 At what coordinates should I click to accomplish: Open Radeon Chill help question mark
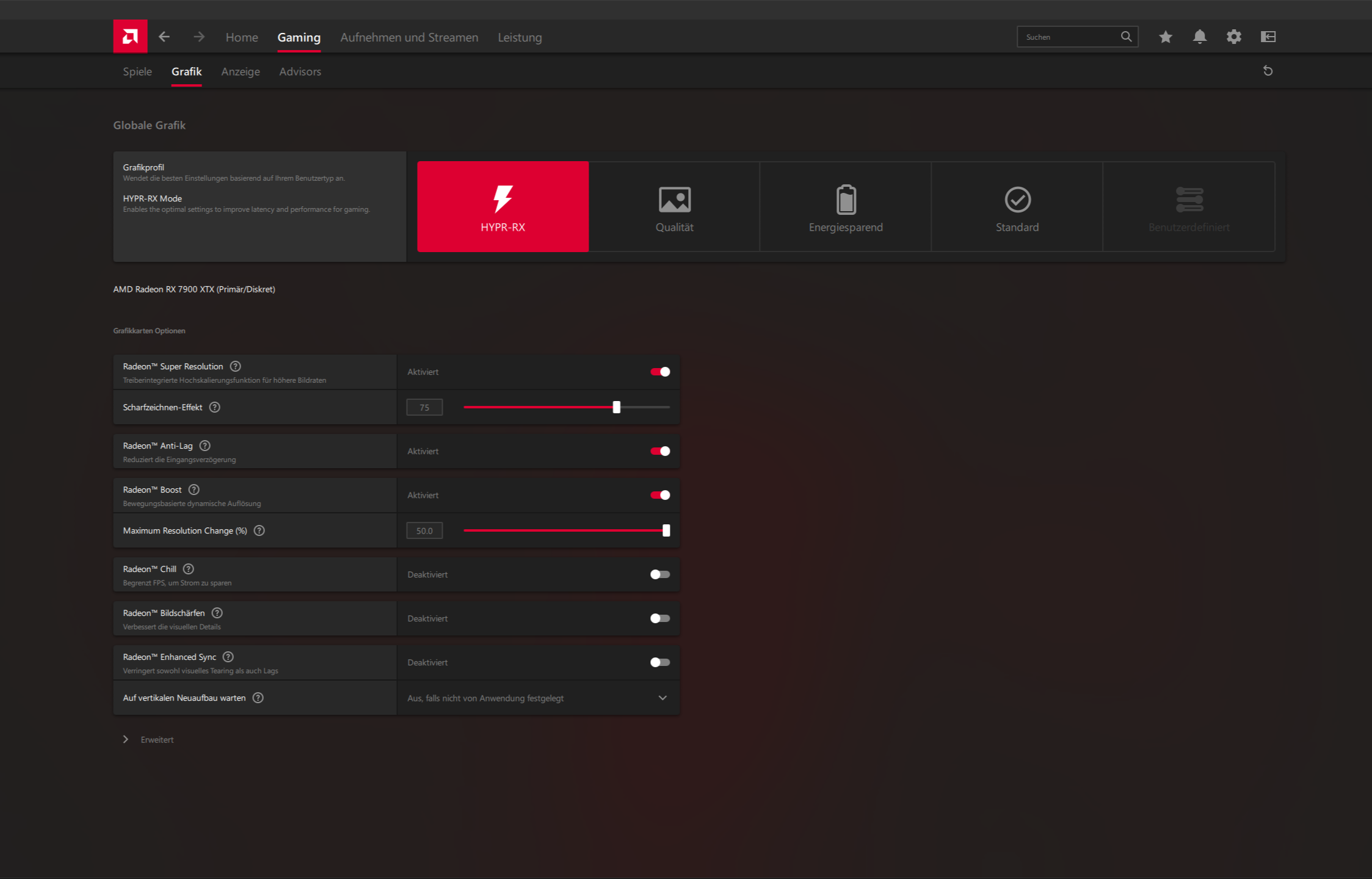click(189, 569)
